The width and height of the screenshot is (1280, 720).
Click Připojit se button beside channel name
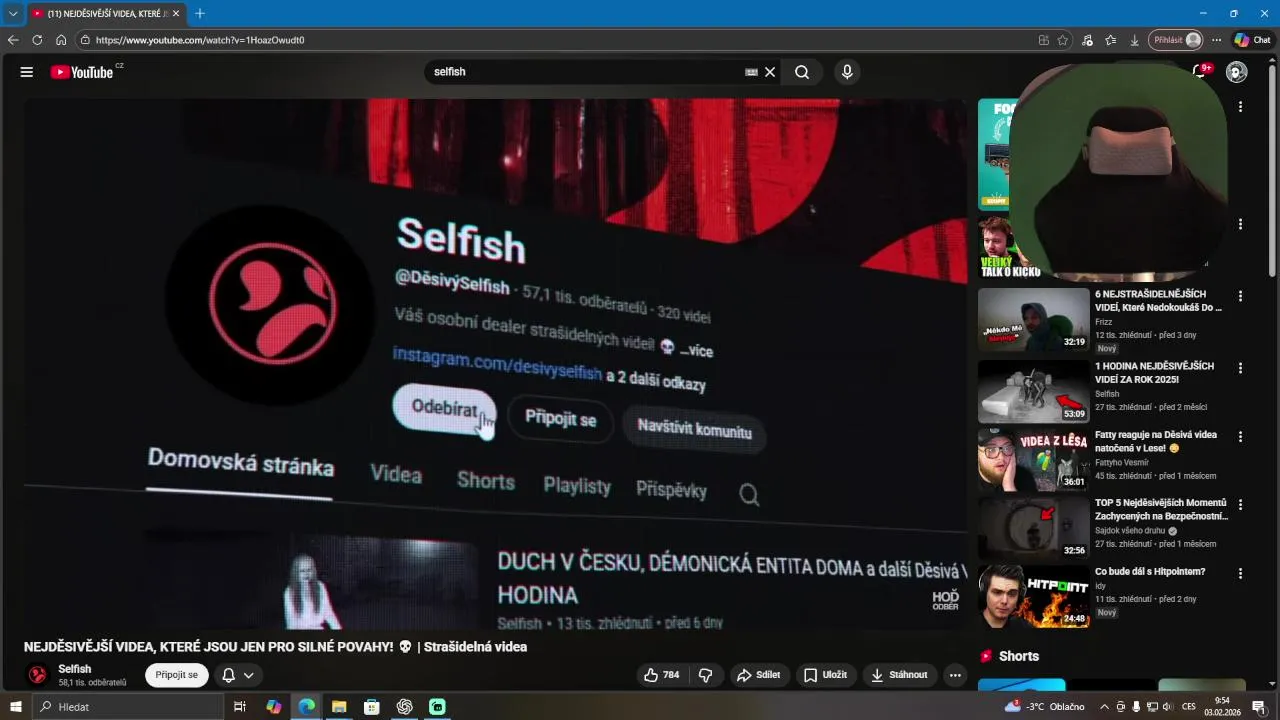tap(177, 675)
